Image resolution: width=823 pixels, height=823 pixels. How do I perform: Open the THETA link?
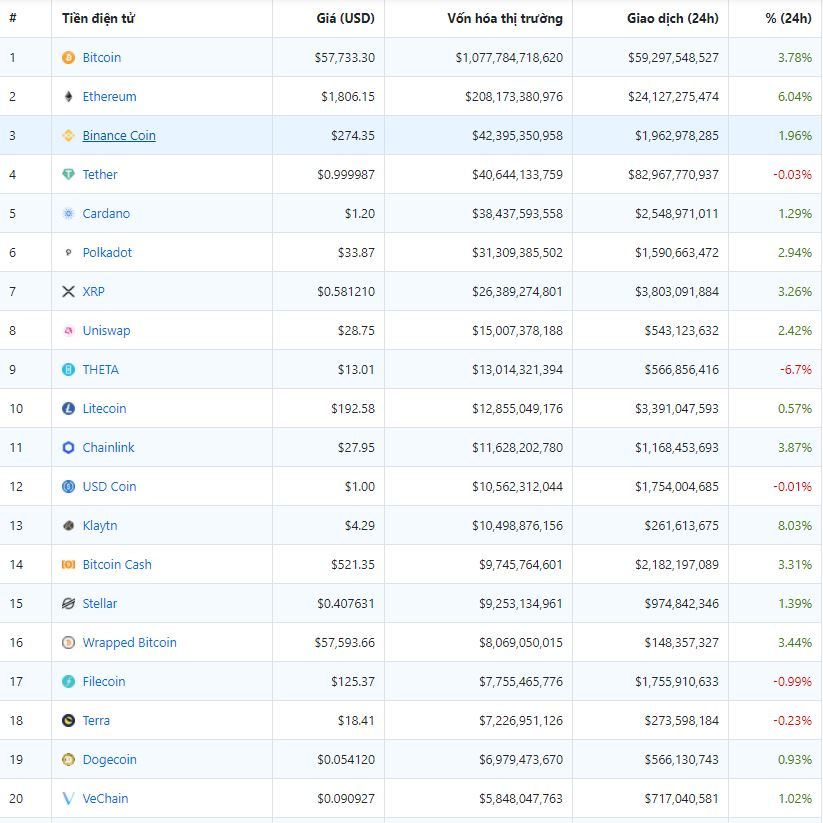pyautogui.click(x=101, y=370)
